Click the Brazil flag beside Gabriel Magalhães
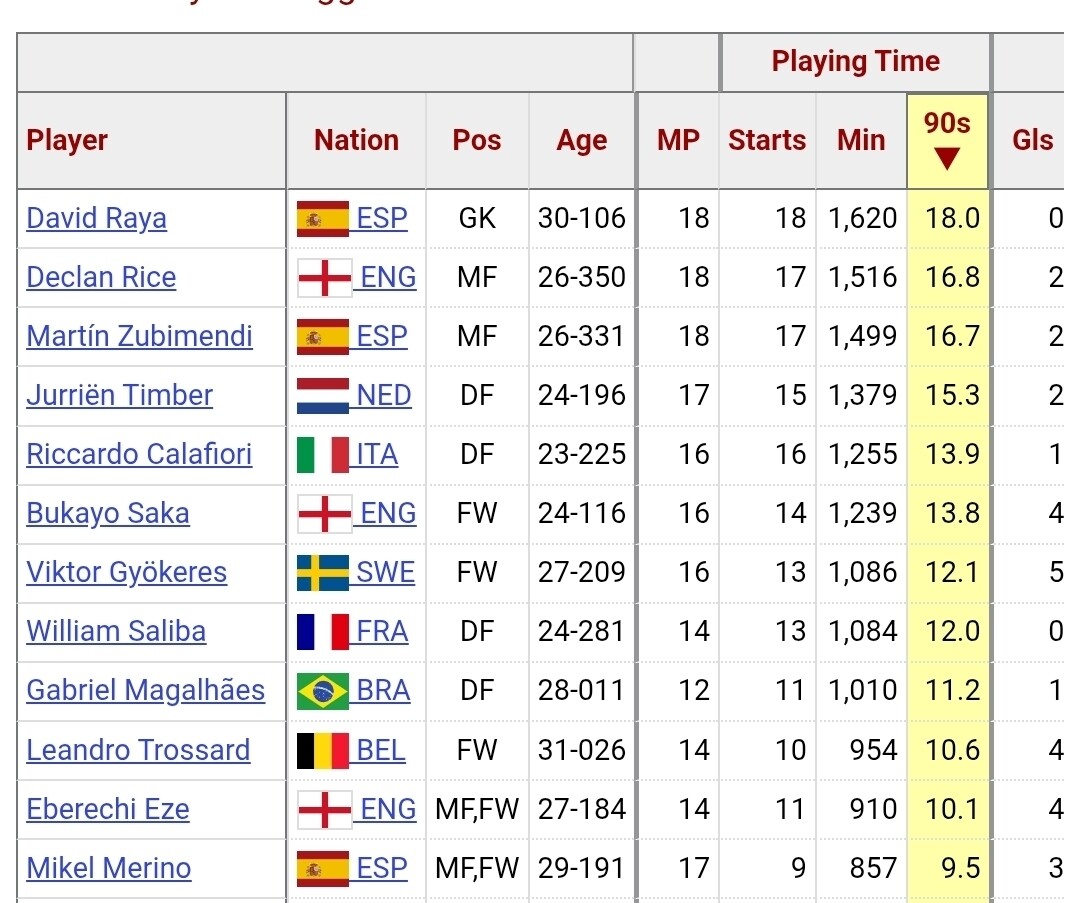The image size is (1080, 903). 323,691
